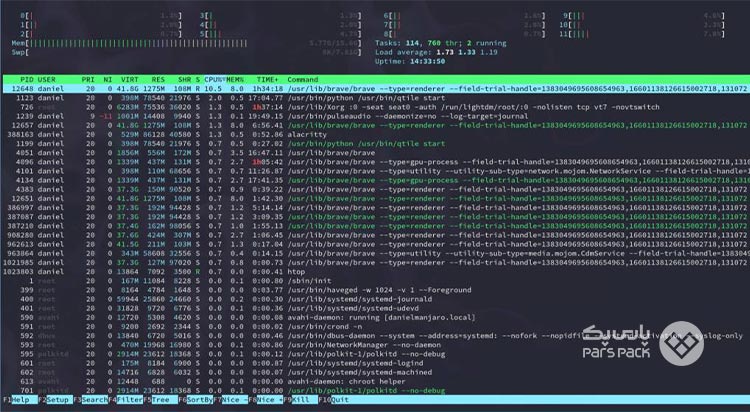
Task: Click F7 Nice - to raise priority
Action: [234, 400]
